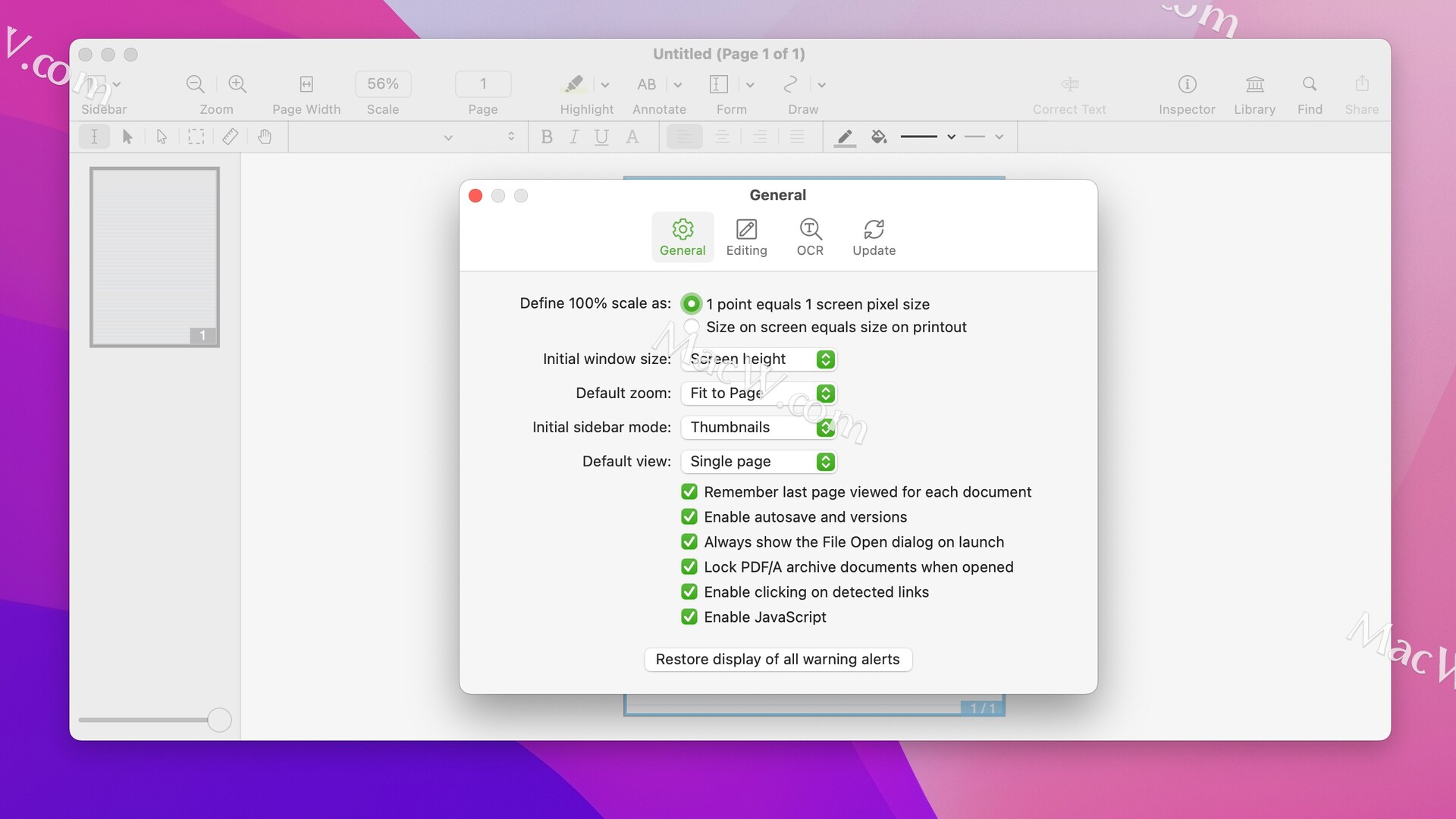Open the Default view dropdown

[758, 461]
